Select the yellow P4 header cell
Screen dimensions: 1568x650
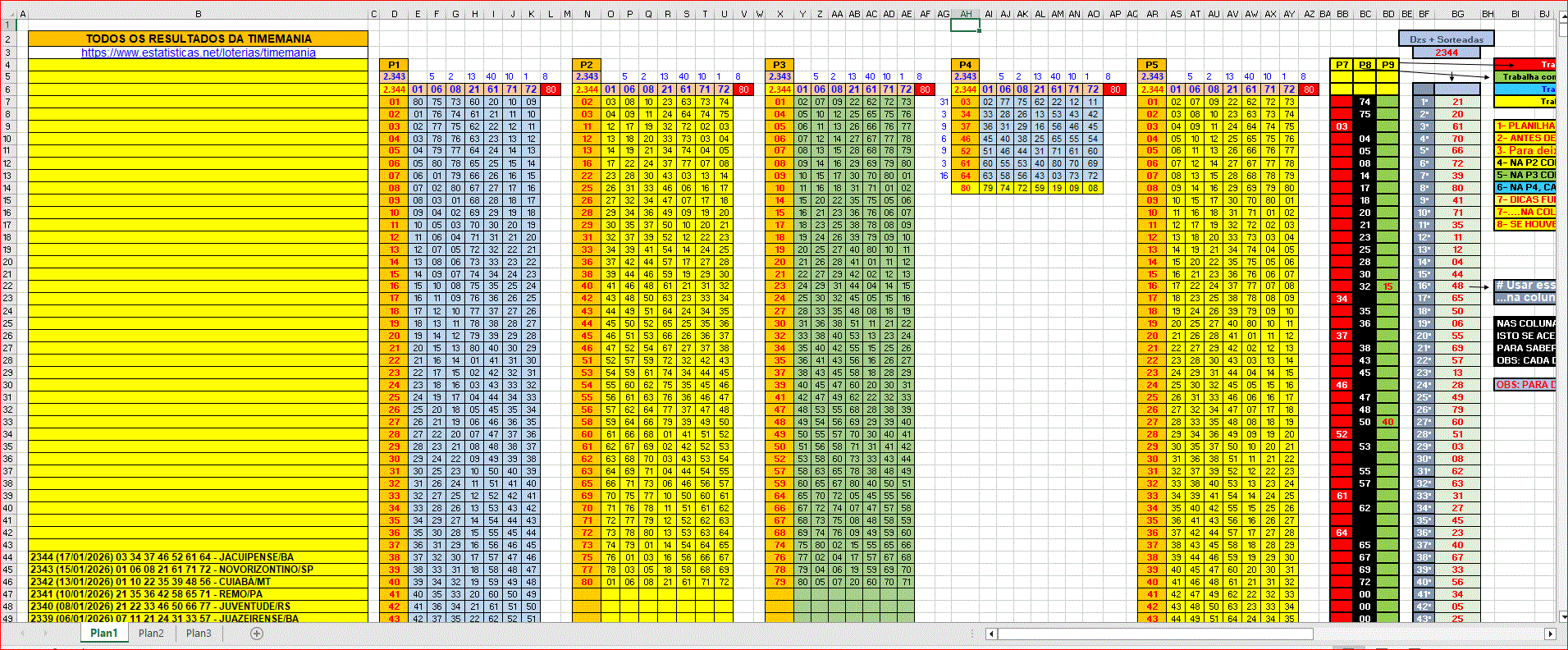[965, 65]
